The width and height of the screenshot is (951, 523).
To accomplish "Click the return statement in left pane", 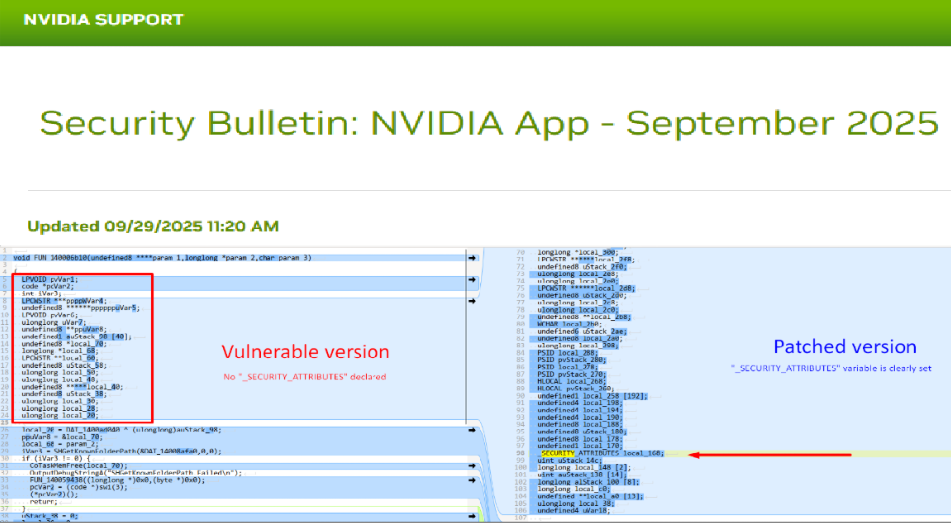I will point(44,502).
